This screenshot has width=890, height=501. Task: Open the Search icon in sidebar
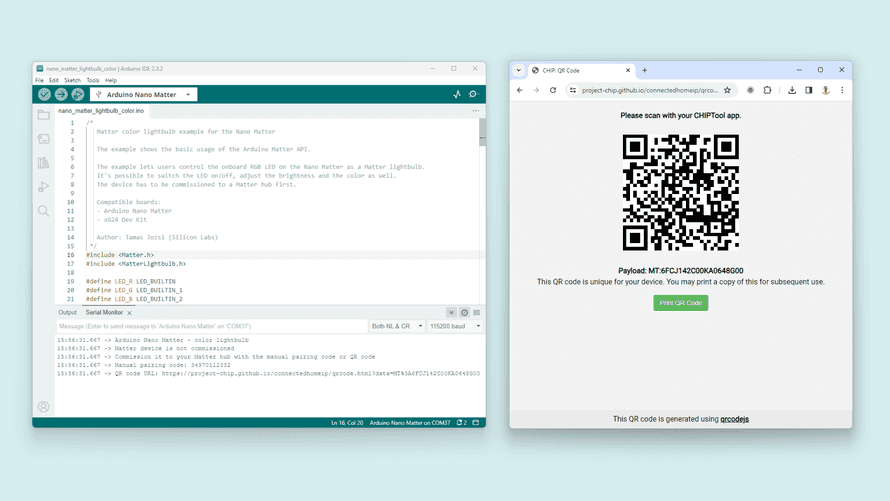click(43, 211)
